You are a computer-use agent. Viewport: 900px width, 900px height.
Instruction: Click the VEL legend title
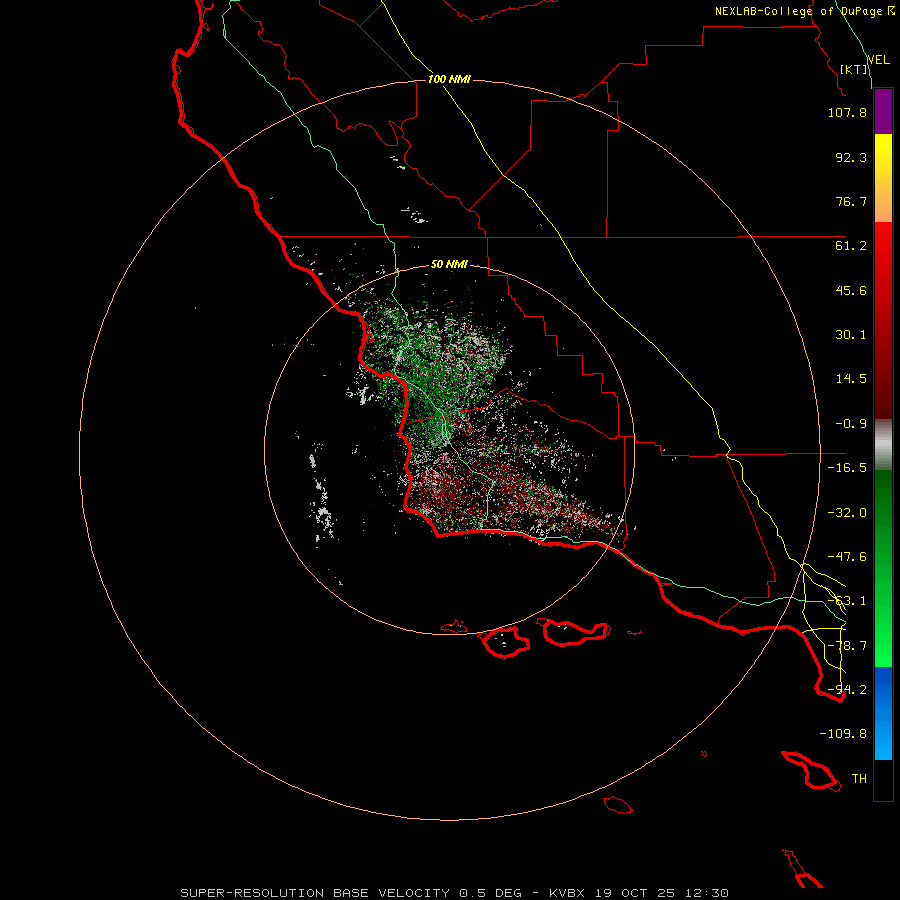tap(878, 60)
